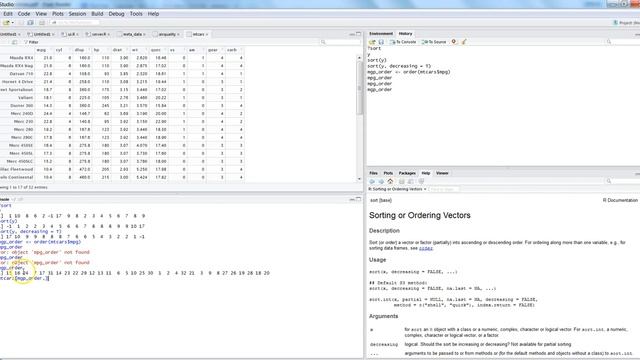Viewport: 640px width, 360px height.
Task: Open the order link in Help description
Action: 426,248
